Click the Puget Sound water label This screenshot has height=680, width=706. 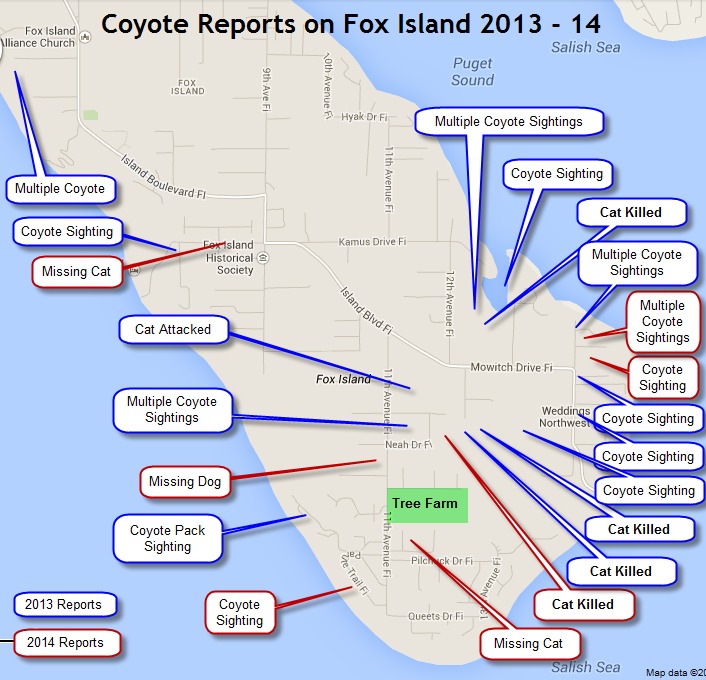472,72
